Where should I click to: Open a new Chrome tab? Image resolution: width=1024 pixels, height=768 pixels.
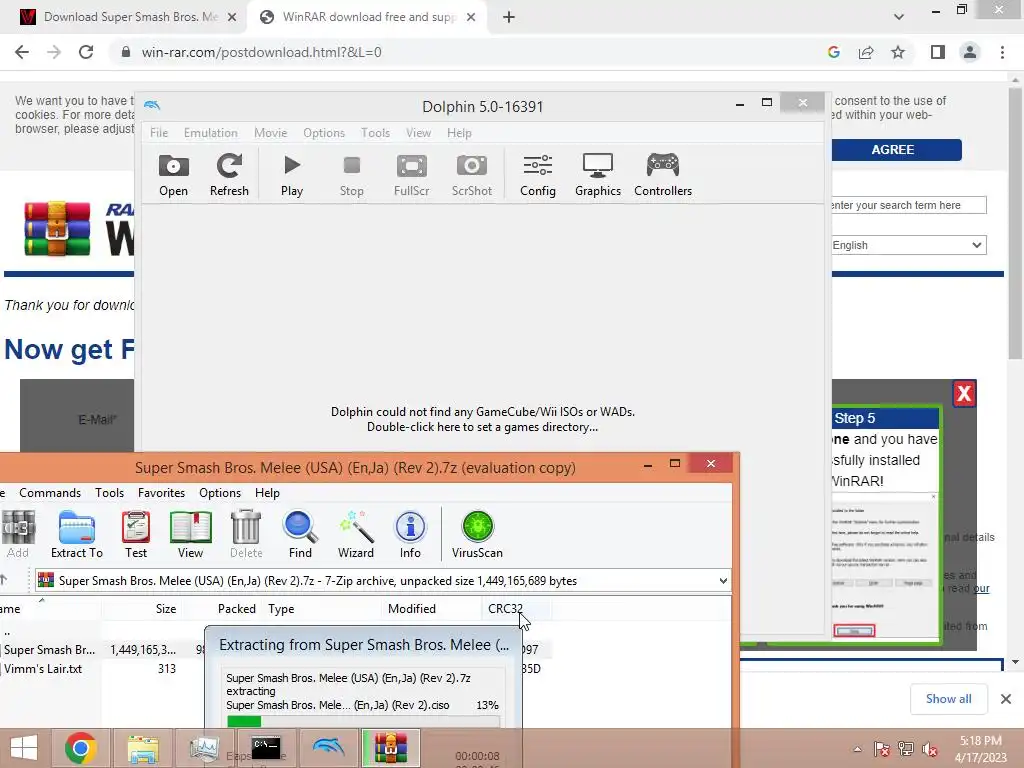(x=509, y=17)
